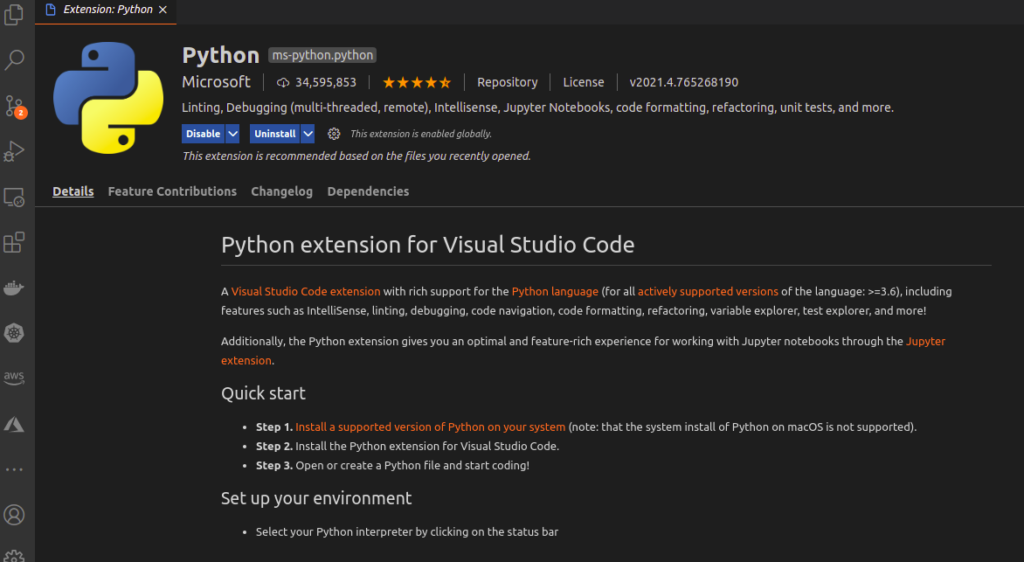Screen dimensions: 1024x562
Task: Open the Extensions view
Action: 14,242
